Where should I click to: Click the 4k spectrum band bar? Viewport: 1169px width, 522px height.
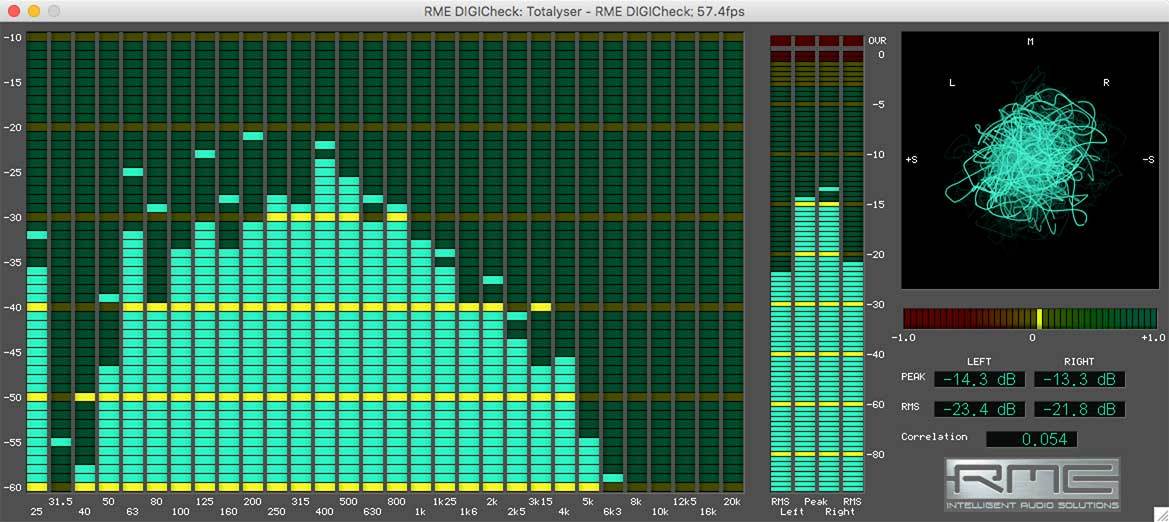564,424
